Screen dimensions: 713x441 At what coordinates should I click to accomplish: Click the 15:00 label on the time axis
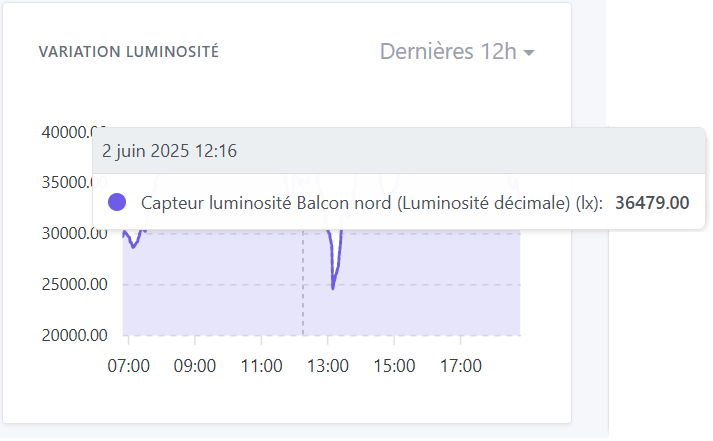point(395,366)
